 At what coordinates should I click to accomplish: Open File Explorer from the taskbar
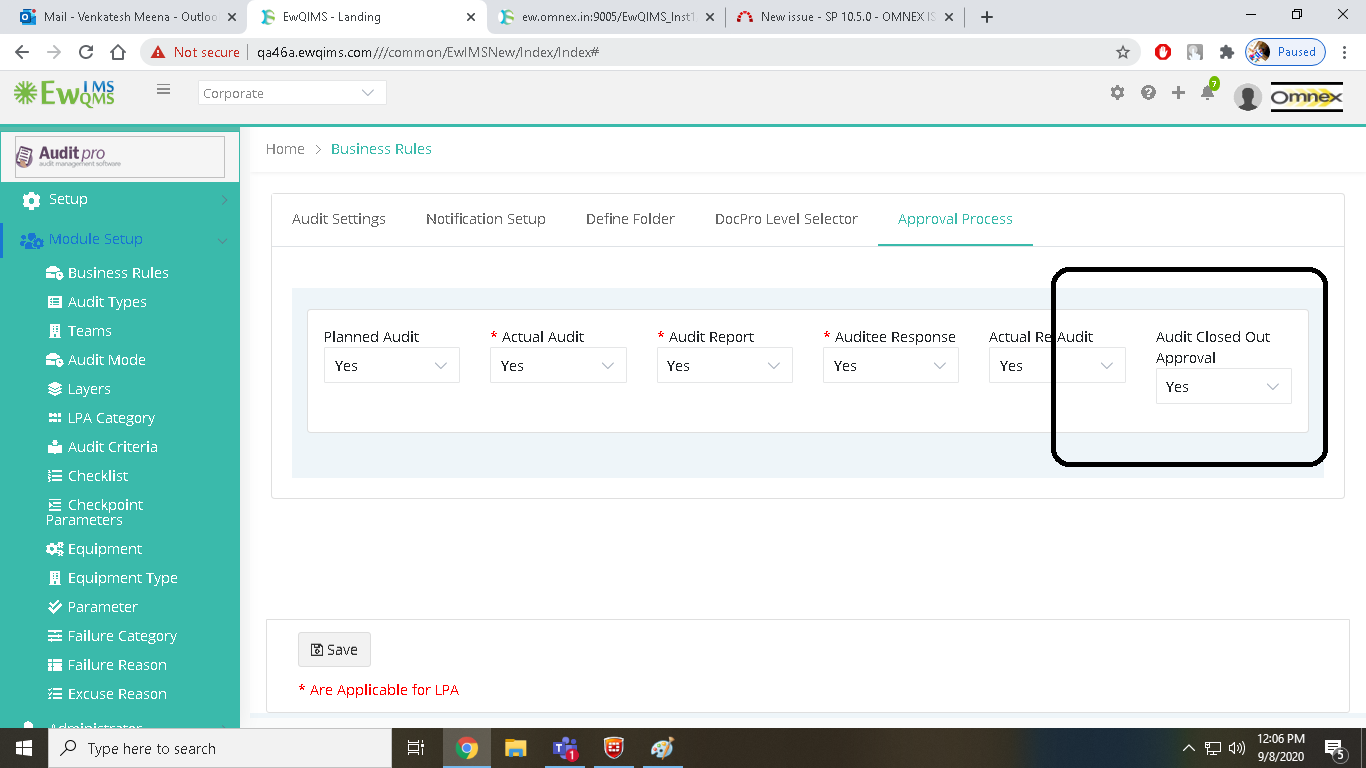tap(515, 748)
